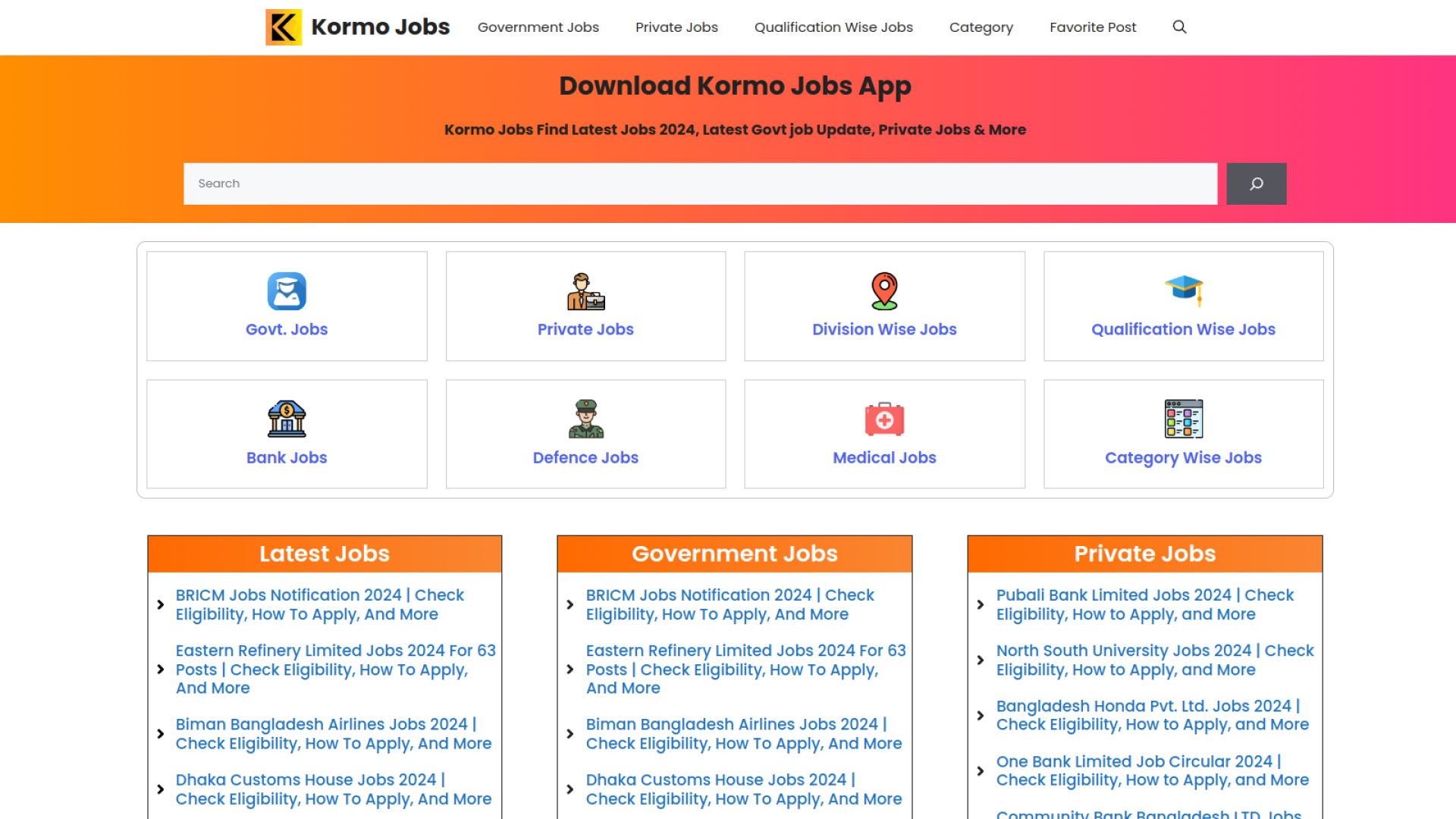Click the Govt. Jobs icon
Screen dimensions: 1456x819
click(287, 291)
